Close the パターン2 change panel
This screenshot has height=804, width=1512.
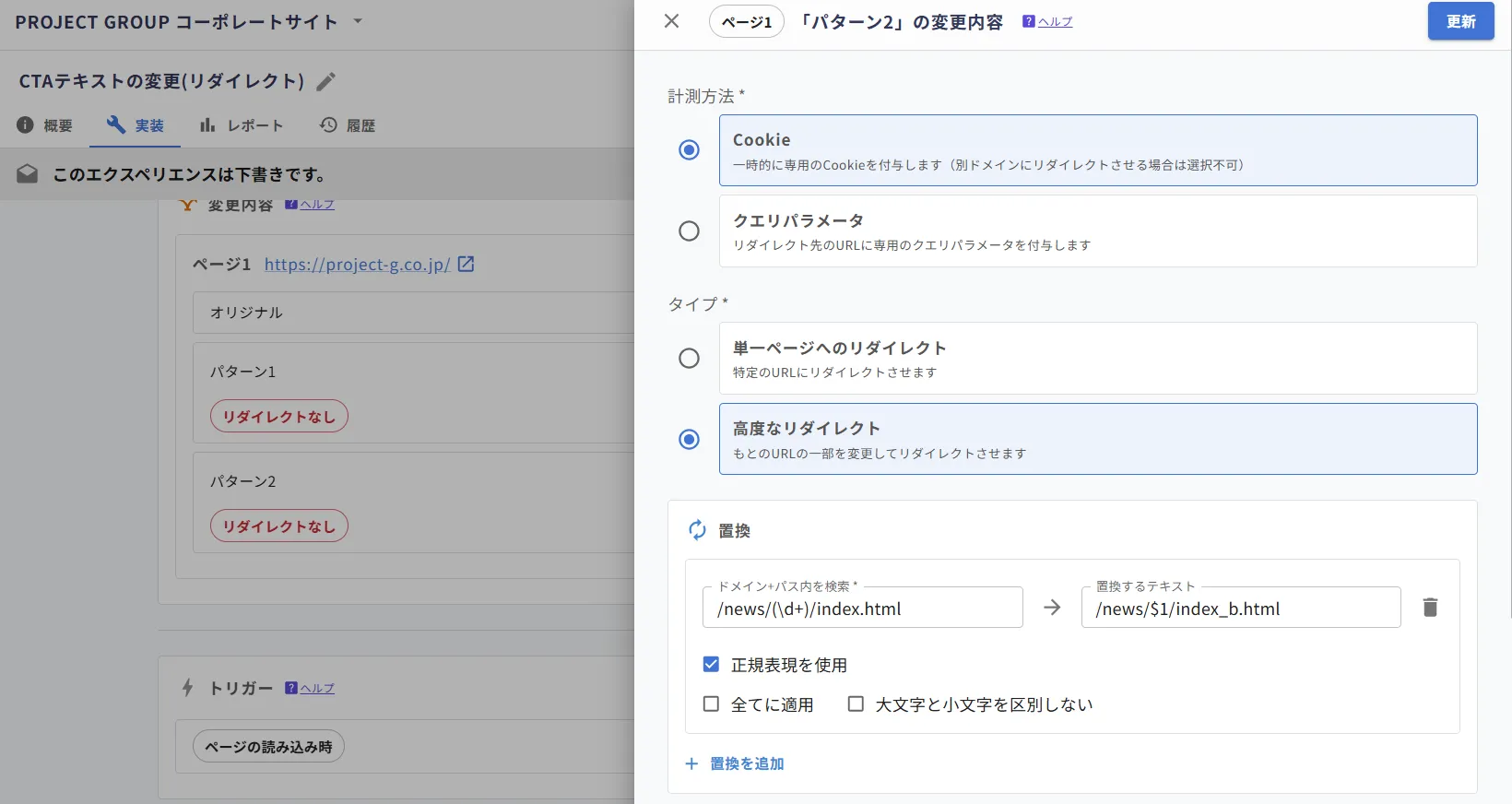671,21
